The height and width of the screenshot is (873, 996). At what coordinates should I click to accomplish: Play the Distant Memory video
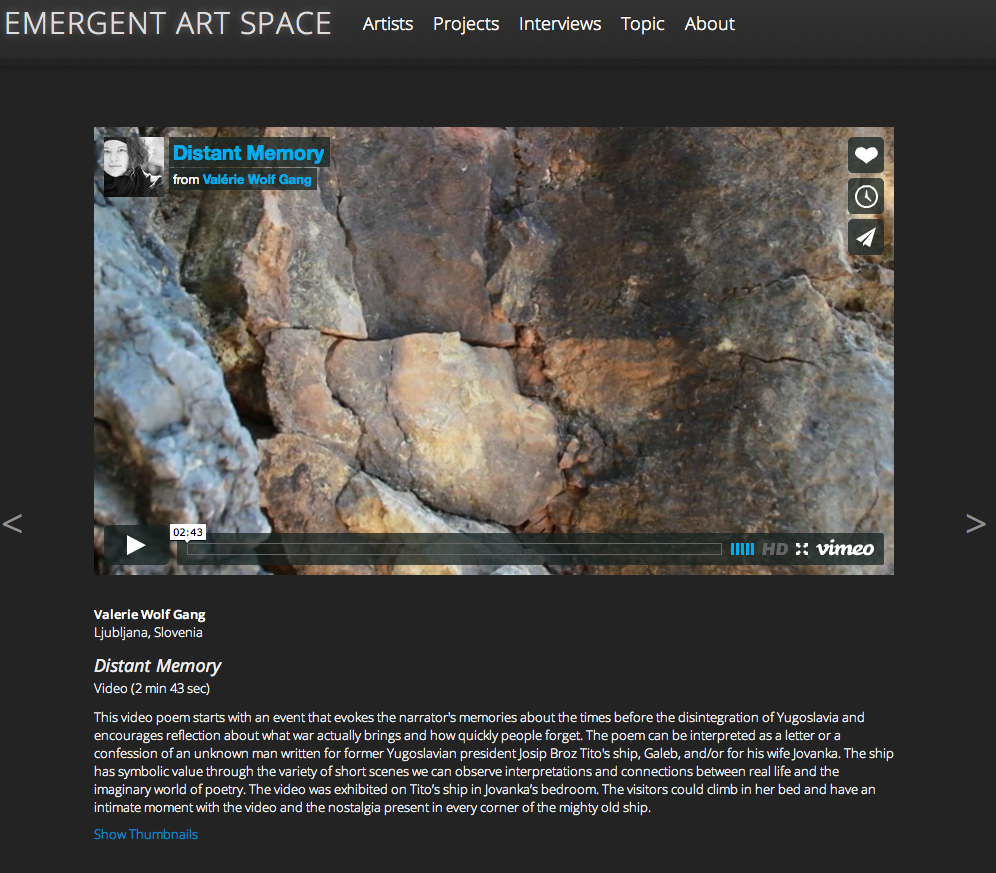click(x=137, y=545)
